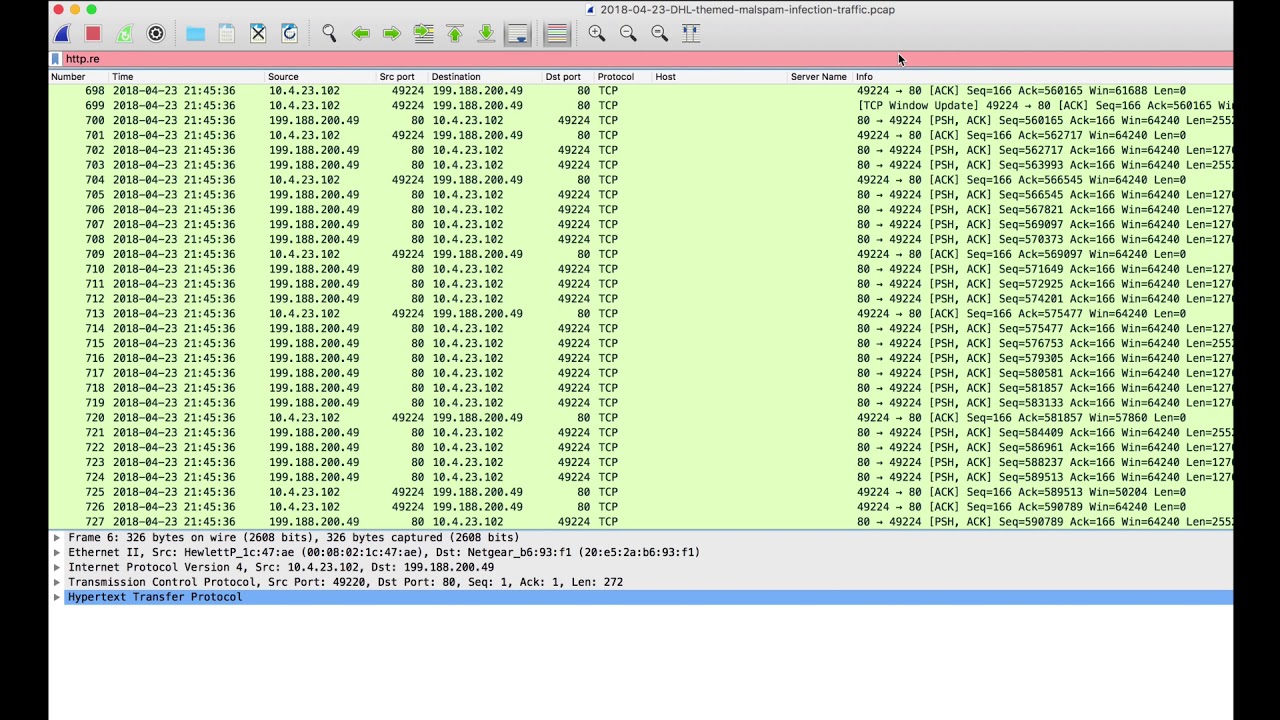The height and width of the screenshot is (720, 1280).
Task: Click Info text of packet 722
Action: tap(1044, 447)
